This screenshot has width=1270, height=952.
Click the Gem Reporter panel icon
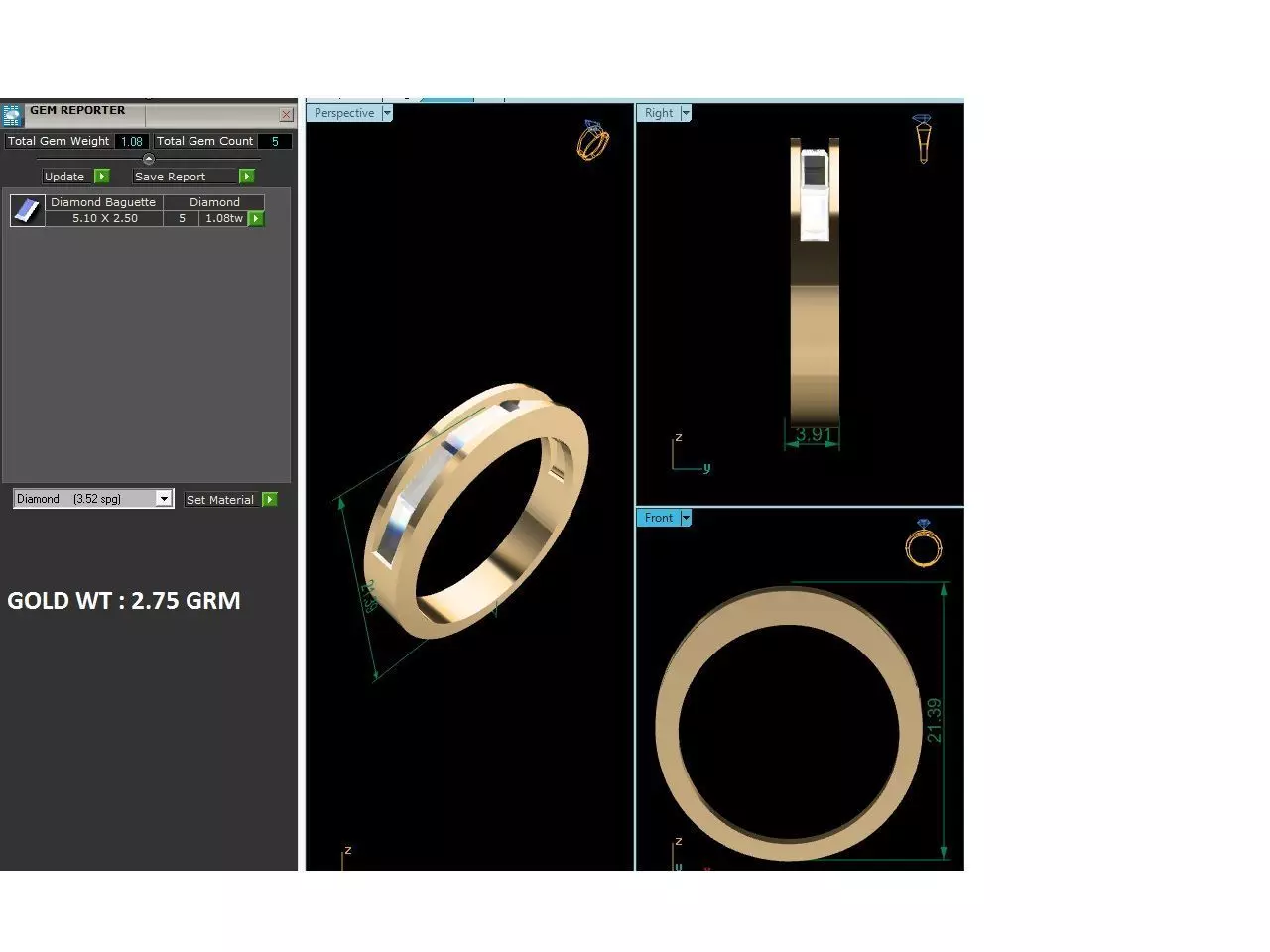[11, 114]
